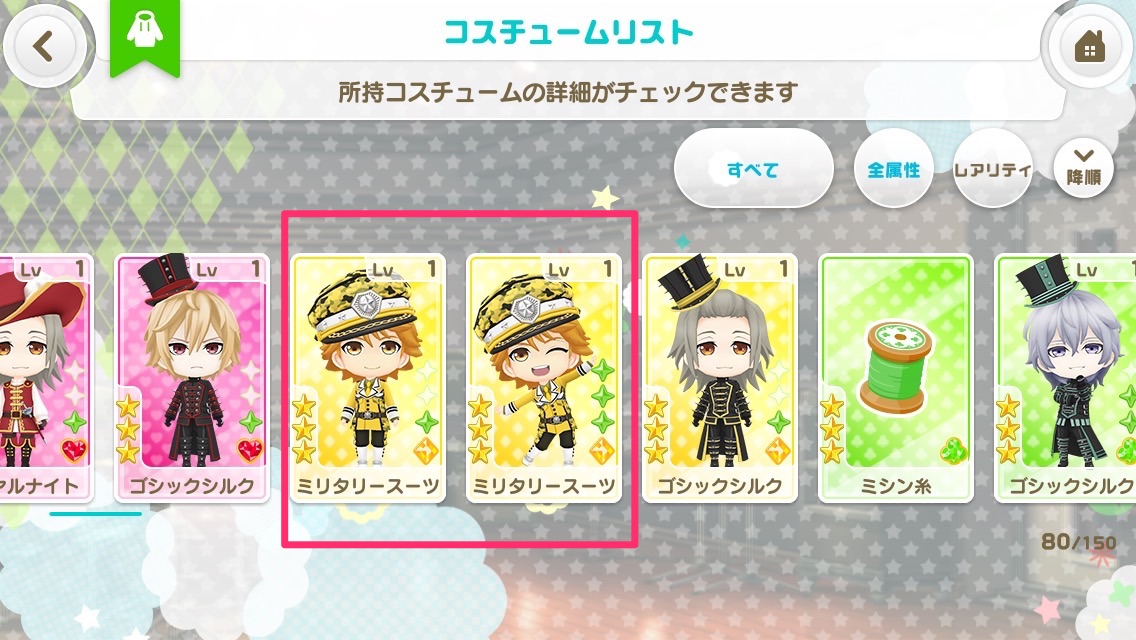Open the 全属性 attribute filter
The width and height of the screenshot is (1136, 640).
pos(893,169)
